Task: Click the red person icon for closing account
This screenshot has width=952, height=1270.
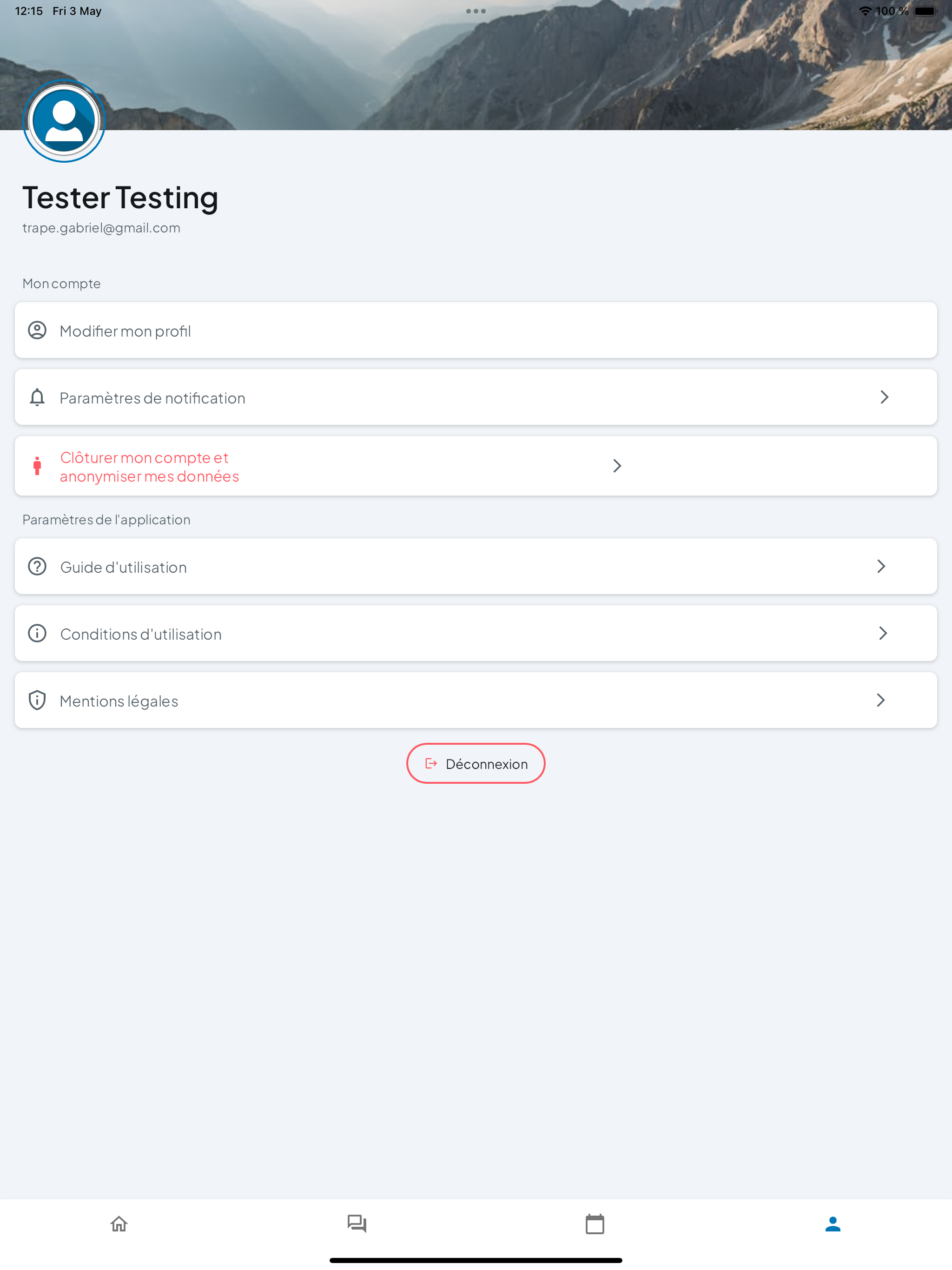Action: 37,466
